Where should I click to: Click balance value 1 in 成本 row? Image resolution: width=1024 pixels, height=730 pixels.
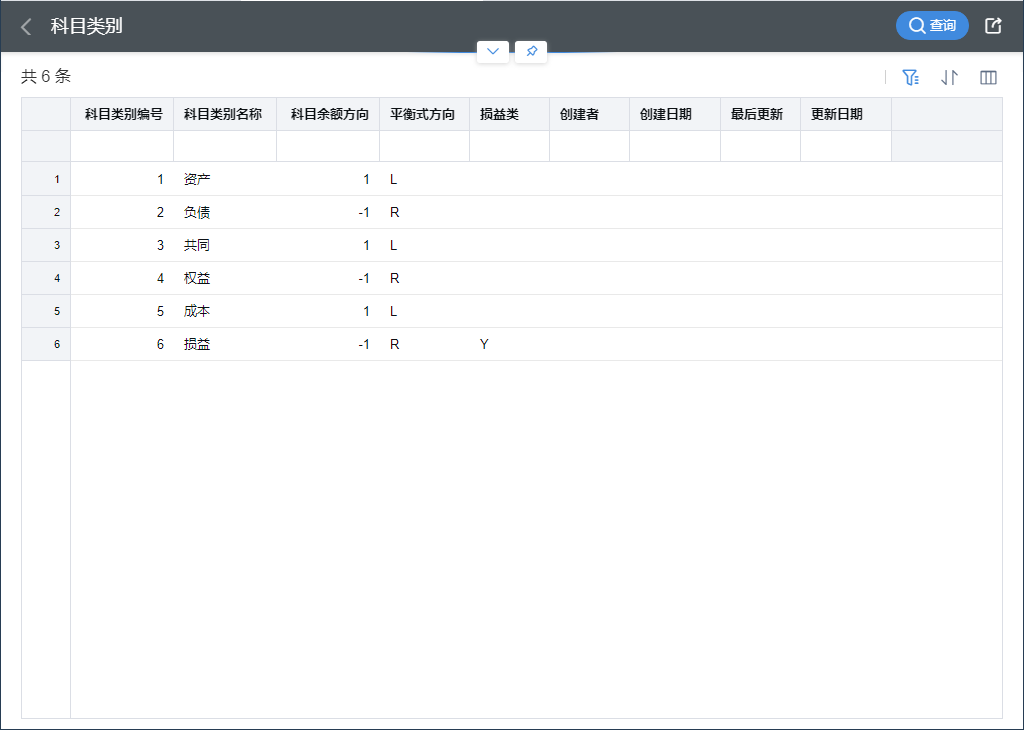pyautogui.click(x=366, y=311)
